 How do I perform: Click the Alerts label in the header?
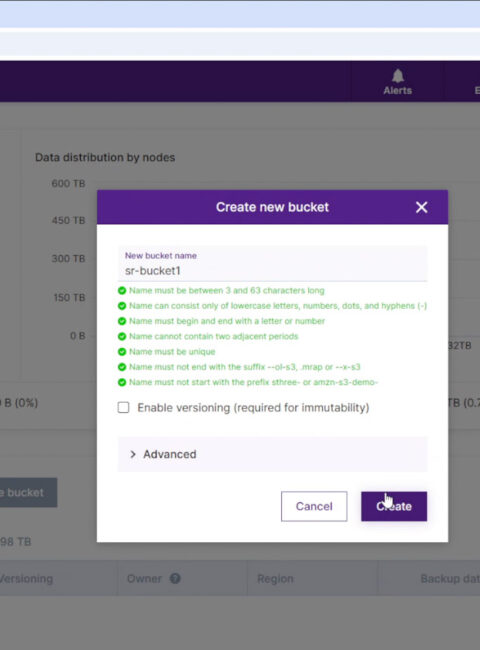click(398, 90)
